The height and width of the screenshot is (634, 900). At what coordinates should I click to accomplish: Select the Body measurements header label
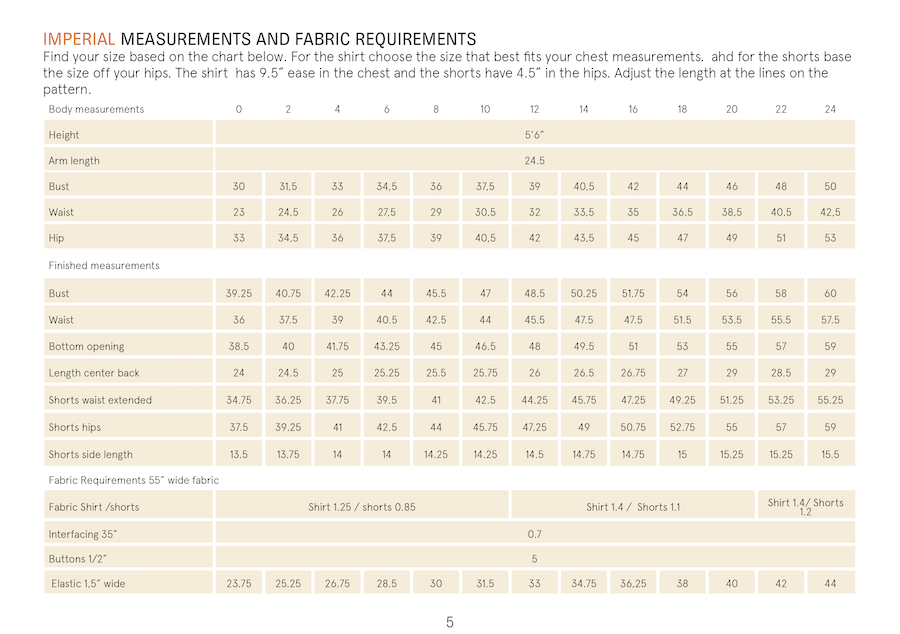(x=96, y=109)
